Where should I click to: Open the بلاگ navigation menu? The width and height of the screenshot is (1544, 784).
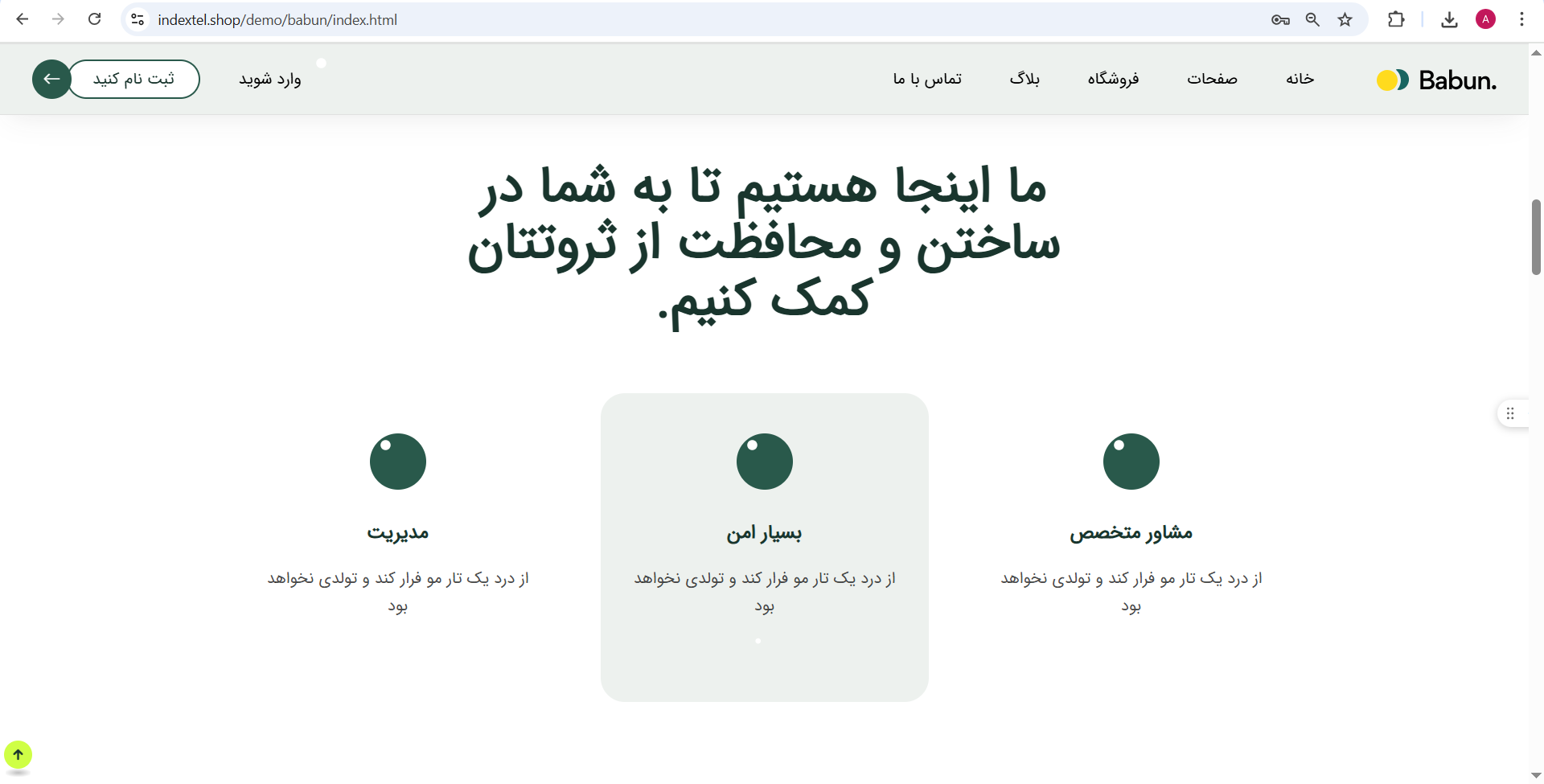coord(1025,79)
